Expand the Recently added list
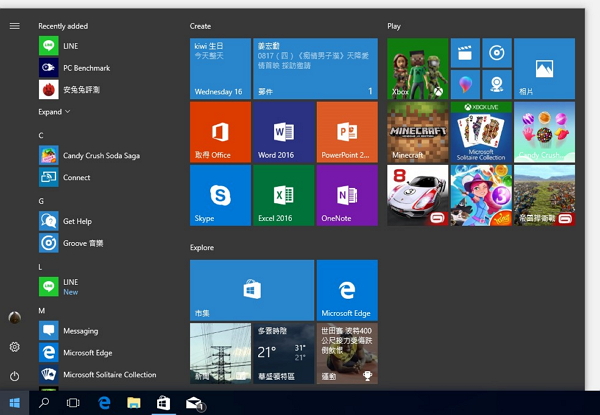 point(54,112)
